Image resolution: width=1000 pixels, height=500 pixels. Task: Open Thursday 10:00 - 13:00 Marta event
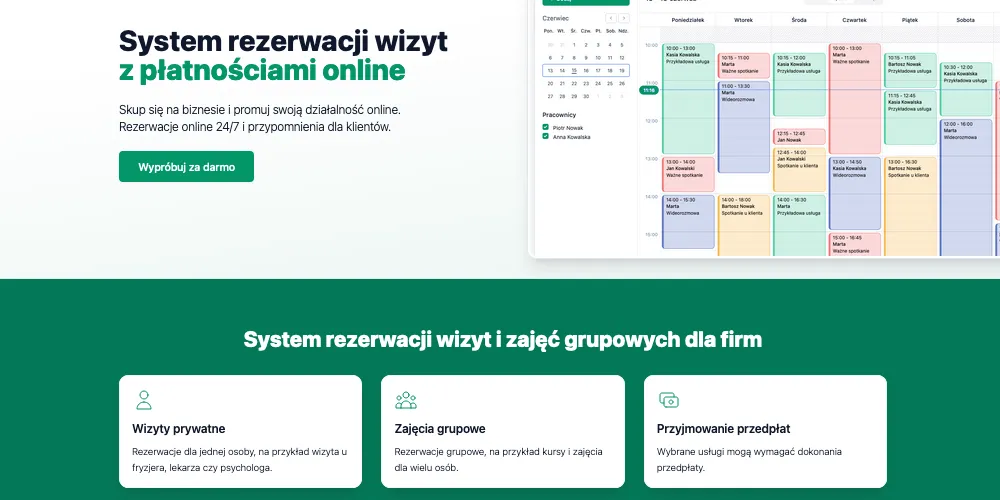pos(855,99)
